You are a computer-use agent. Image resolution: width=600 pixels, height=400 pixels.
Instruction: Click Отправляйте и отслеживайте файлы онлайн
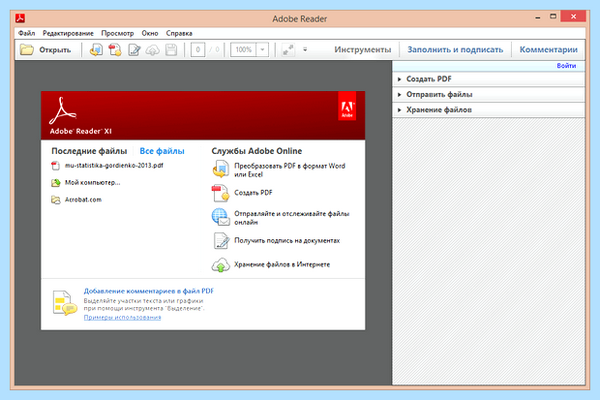tap(292, 218)
